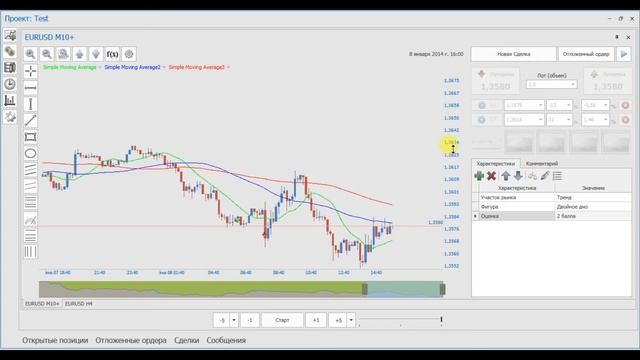Open the second-row price dropdown in trade panel

point(540,120)
